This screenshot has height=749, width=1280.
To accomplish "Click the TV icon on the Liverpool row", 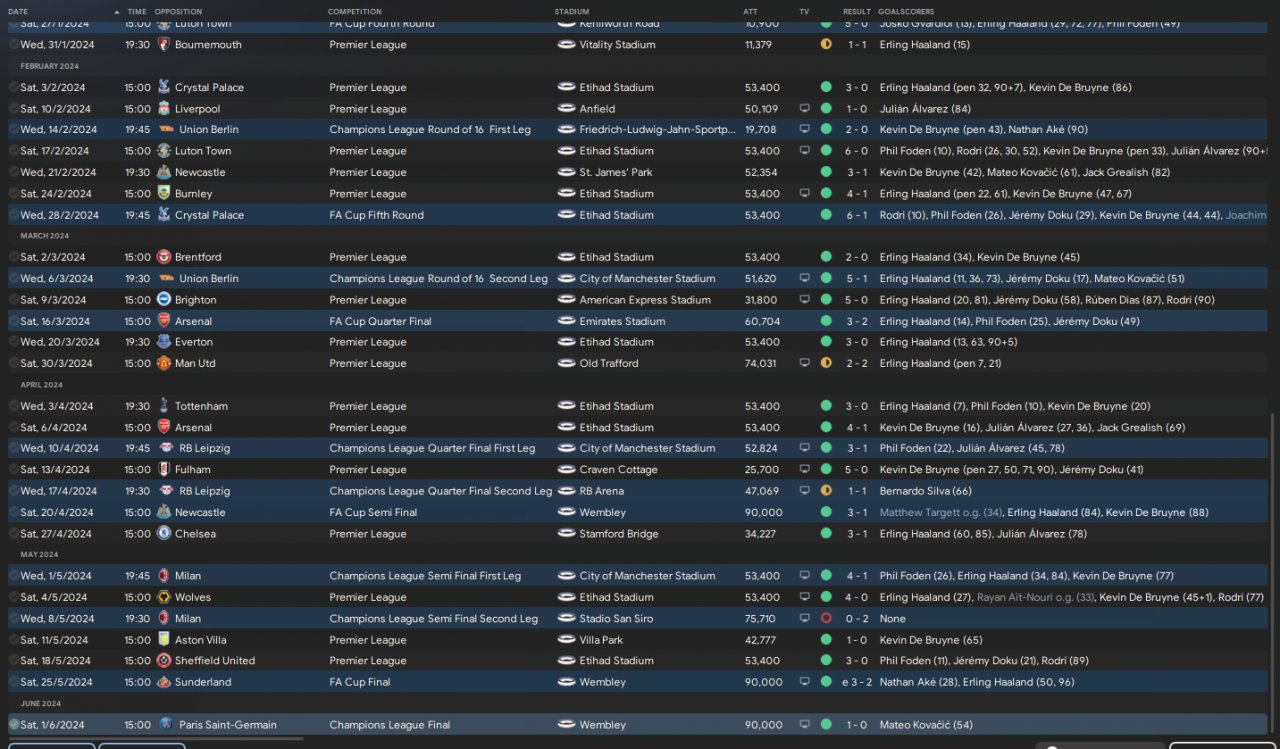I will coord(804,109).
